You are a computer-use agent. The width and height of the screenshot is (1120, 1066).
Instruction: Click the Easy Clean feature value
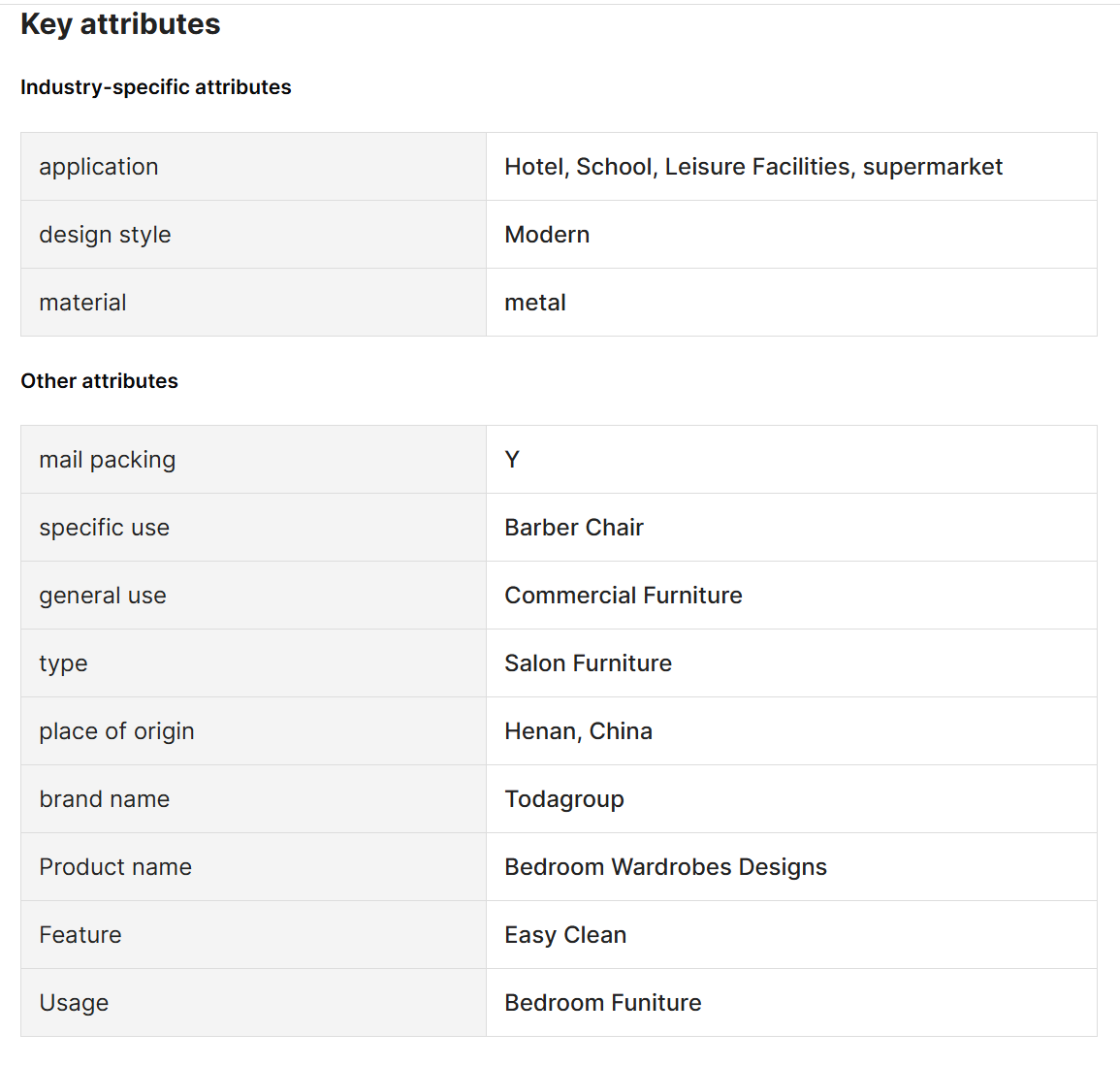click(x=565, y=935)
